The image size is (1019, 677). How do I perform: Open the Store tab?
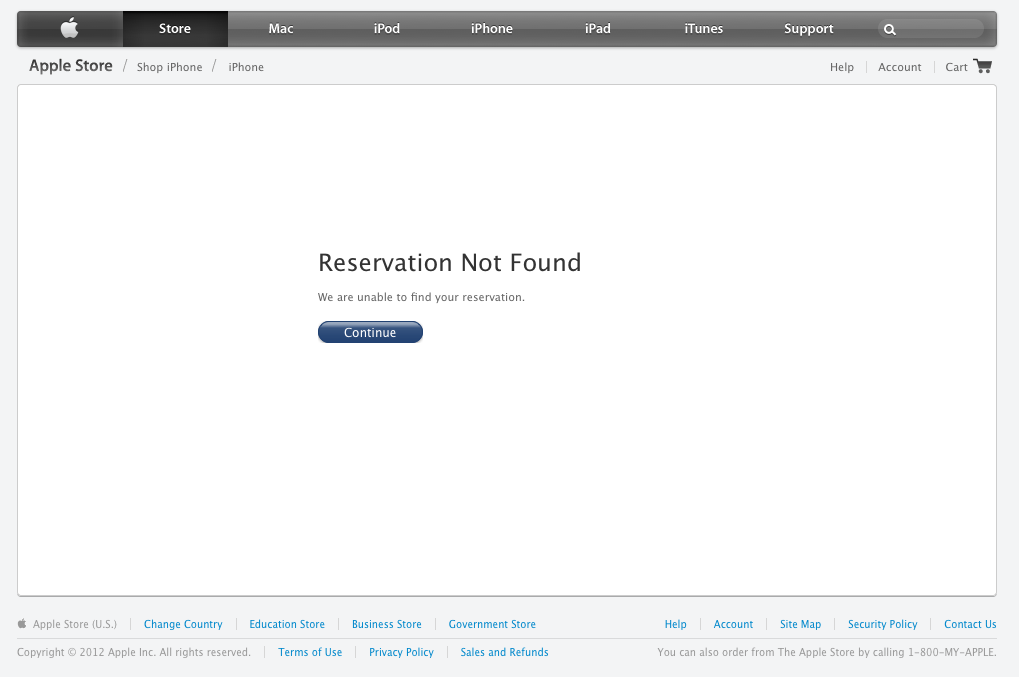click(x=175, y=29)
